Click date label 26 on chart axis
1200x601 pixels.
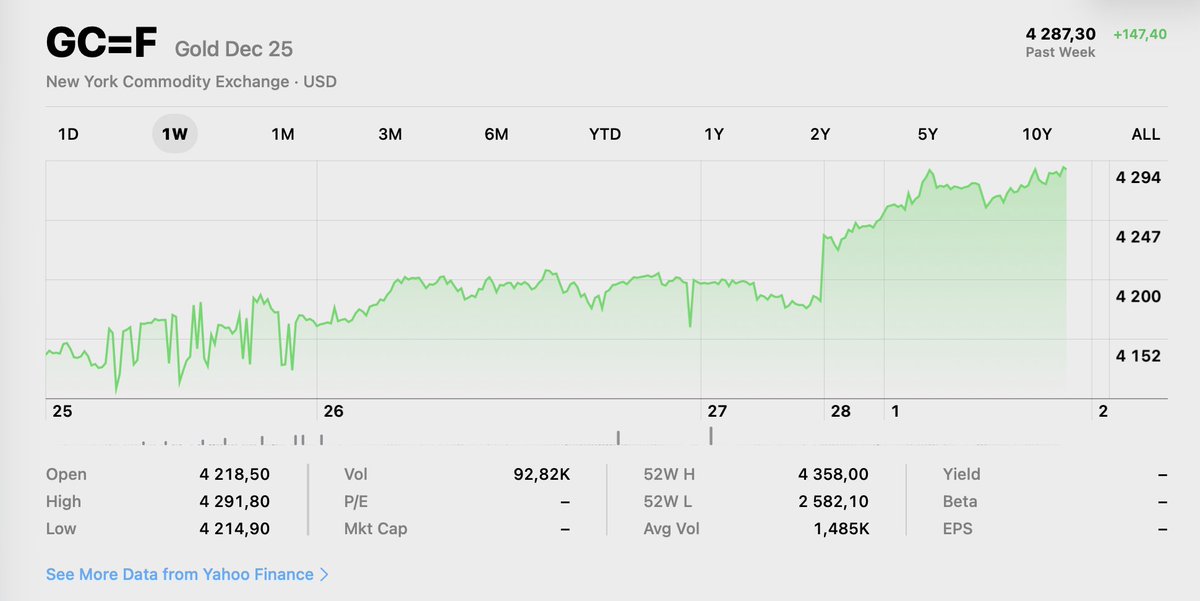pyautogui.click(x=333, y=411)
